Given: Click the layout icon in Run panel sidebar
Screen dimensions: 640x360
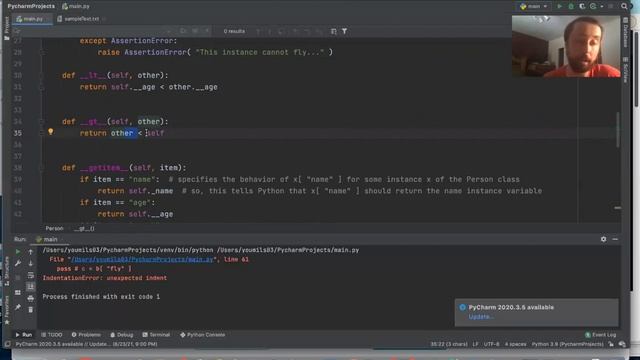Looking at the screenshot, I should pos(18,293).
